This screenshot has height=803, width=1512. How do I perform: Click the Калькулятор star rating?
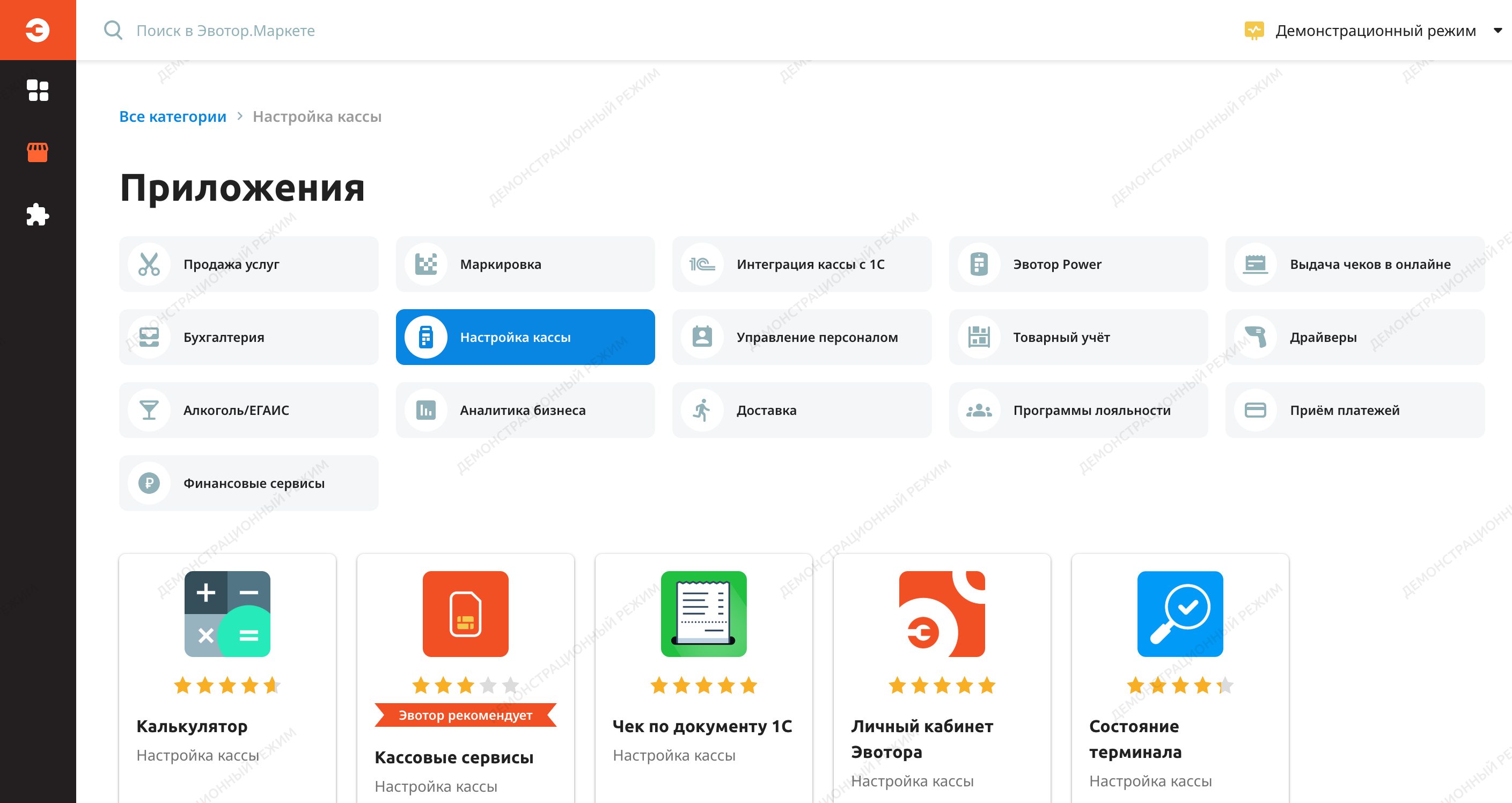pos(227,685)
